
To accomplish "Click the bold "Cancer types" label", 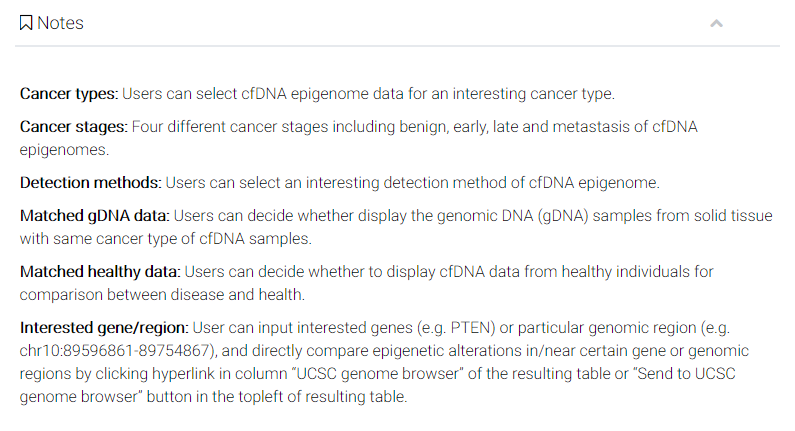I will (68, 94).
